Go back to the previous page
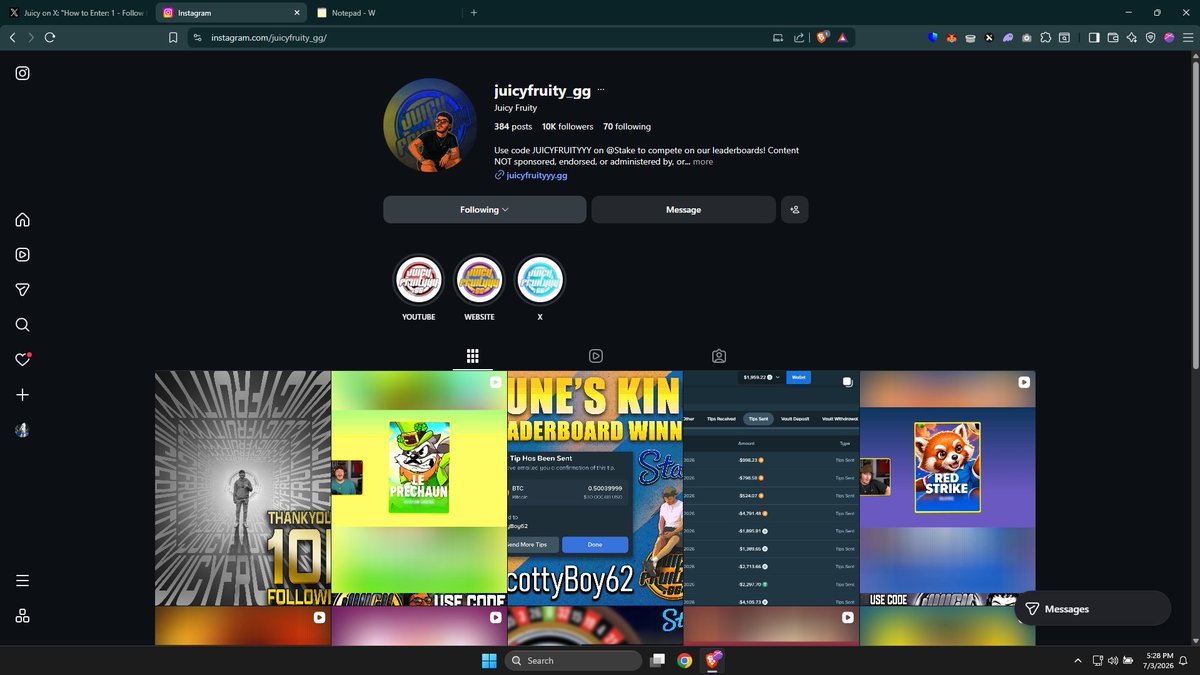Viewport: 1200px width, 675px height. [x=12, y=37]
